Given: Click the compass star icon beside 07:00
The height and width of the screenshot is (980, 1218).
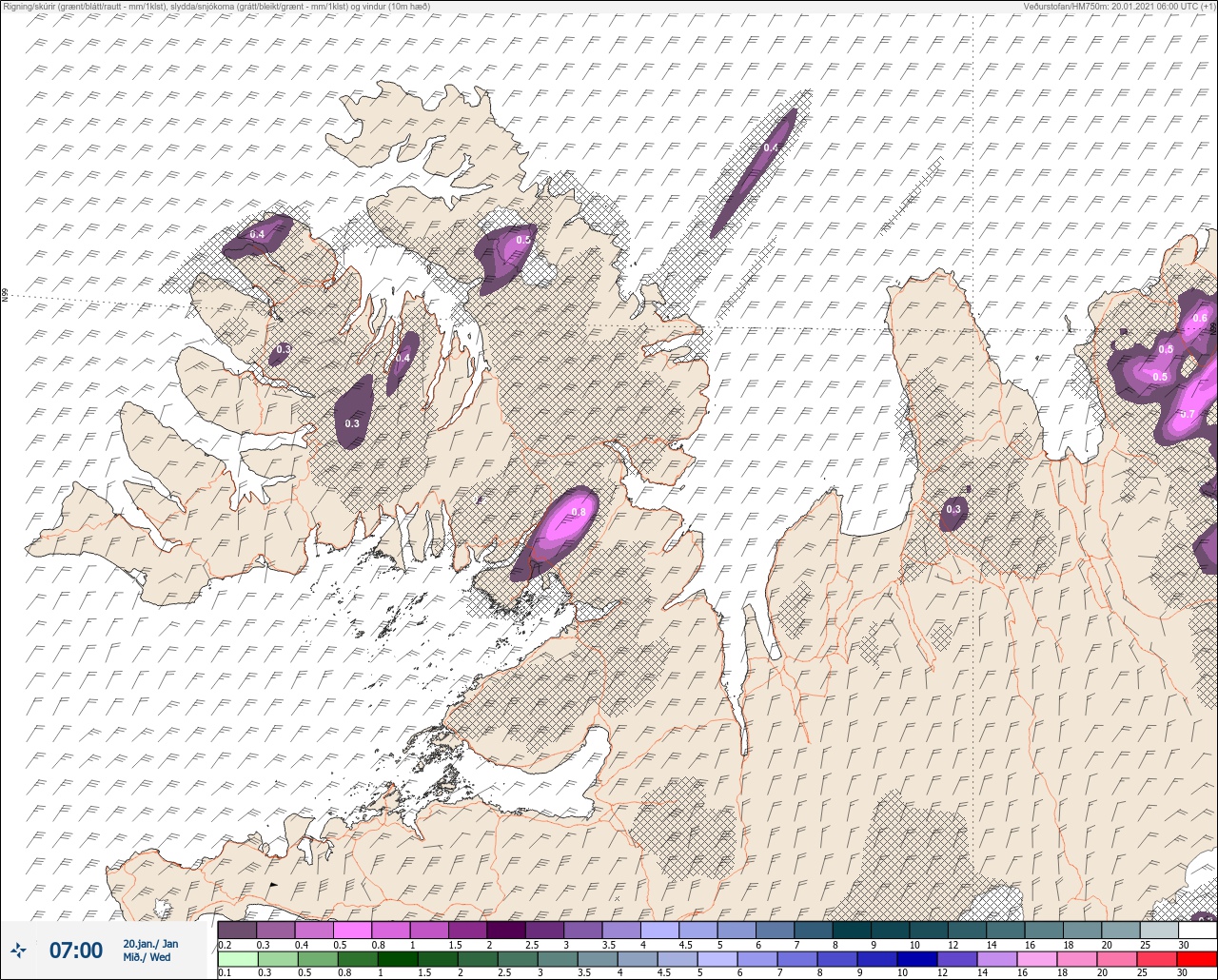Looking at the screenshot, I should pos(18,950).
